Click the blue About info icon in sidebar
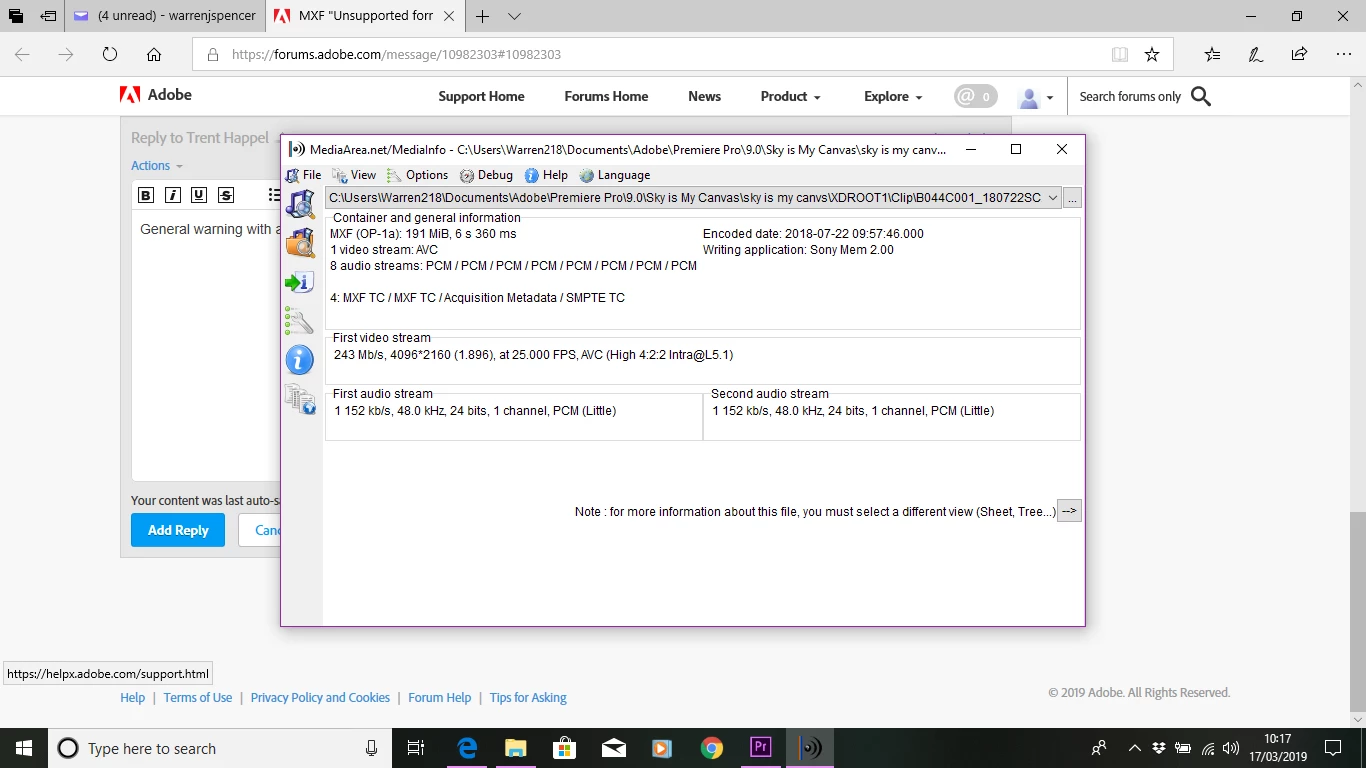 pyautogui.click(x=300, y=360)
